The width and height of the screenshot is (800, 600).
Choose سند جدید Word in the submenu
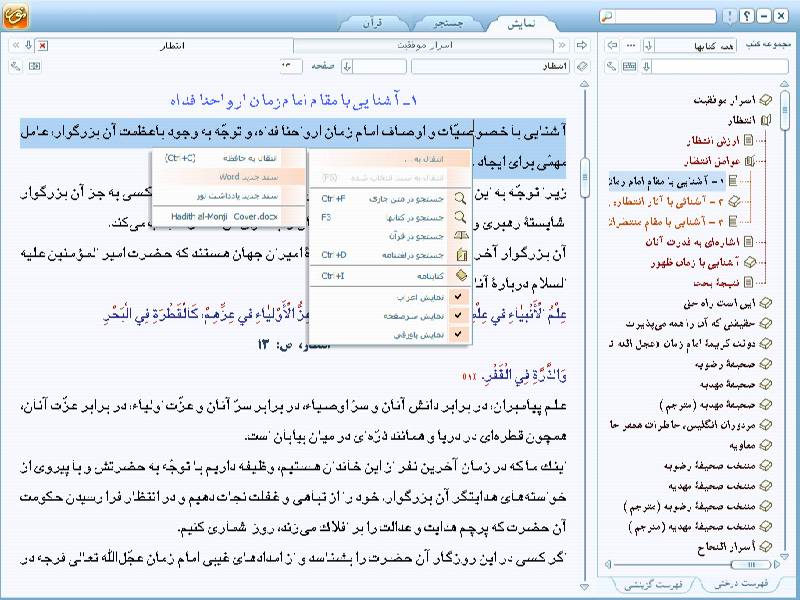[x=229, y=177]
